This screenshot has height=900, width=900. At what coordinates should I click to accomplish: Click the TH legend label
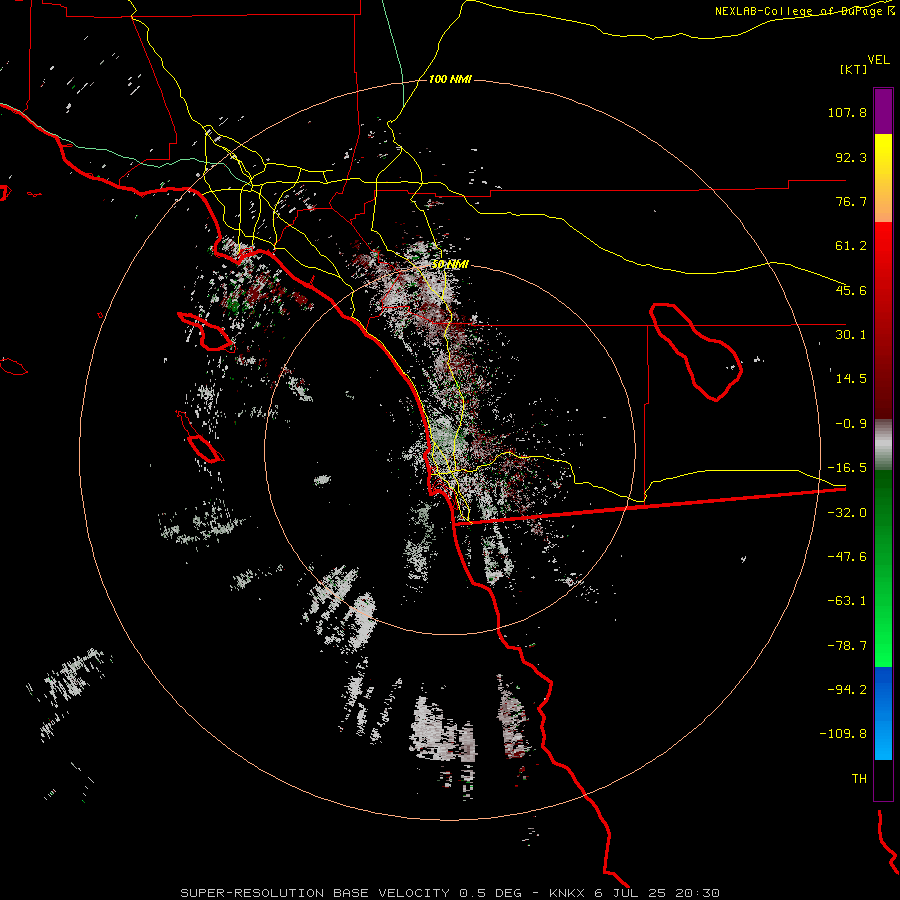(x=859, y=779)
